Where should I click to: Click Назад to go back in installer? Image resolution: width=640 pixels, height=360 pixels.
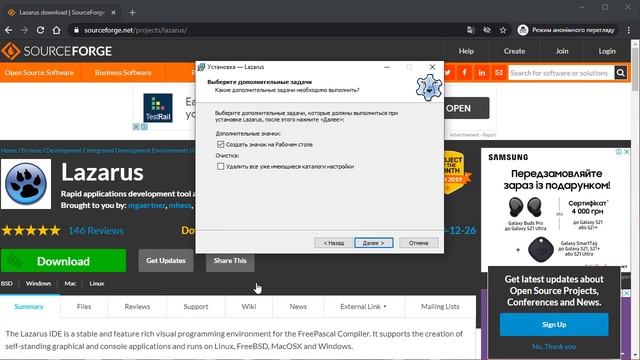click(x=333, y=243)
